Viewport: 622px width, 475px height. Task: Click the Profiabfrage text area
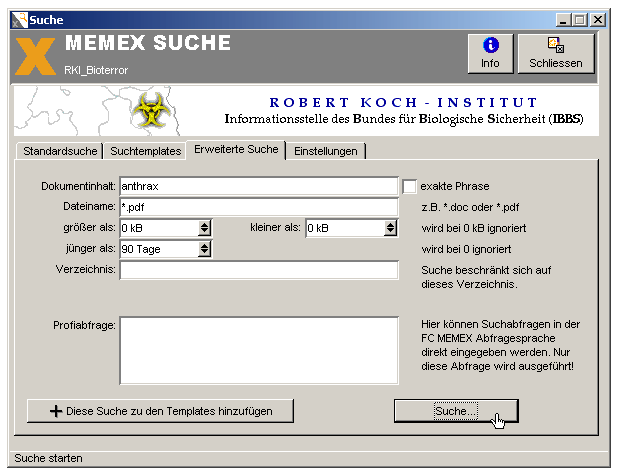pyautogui.click(x=259, y=351)
